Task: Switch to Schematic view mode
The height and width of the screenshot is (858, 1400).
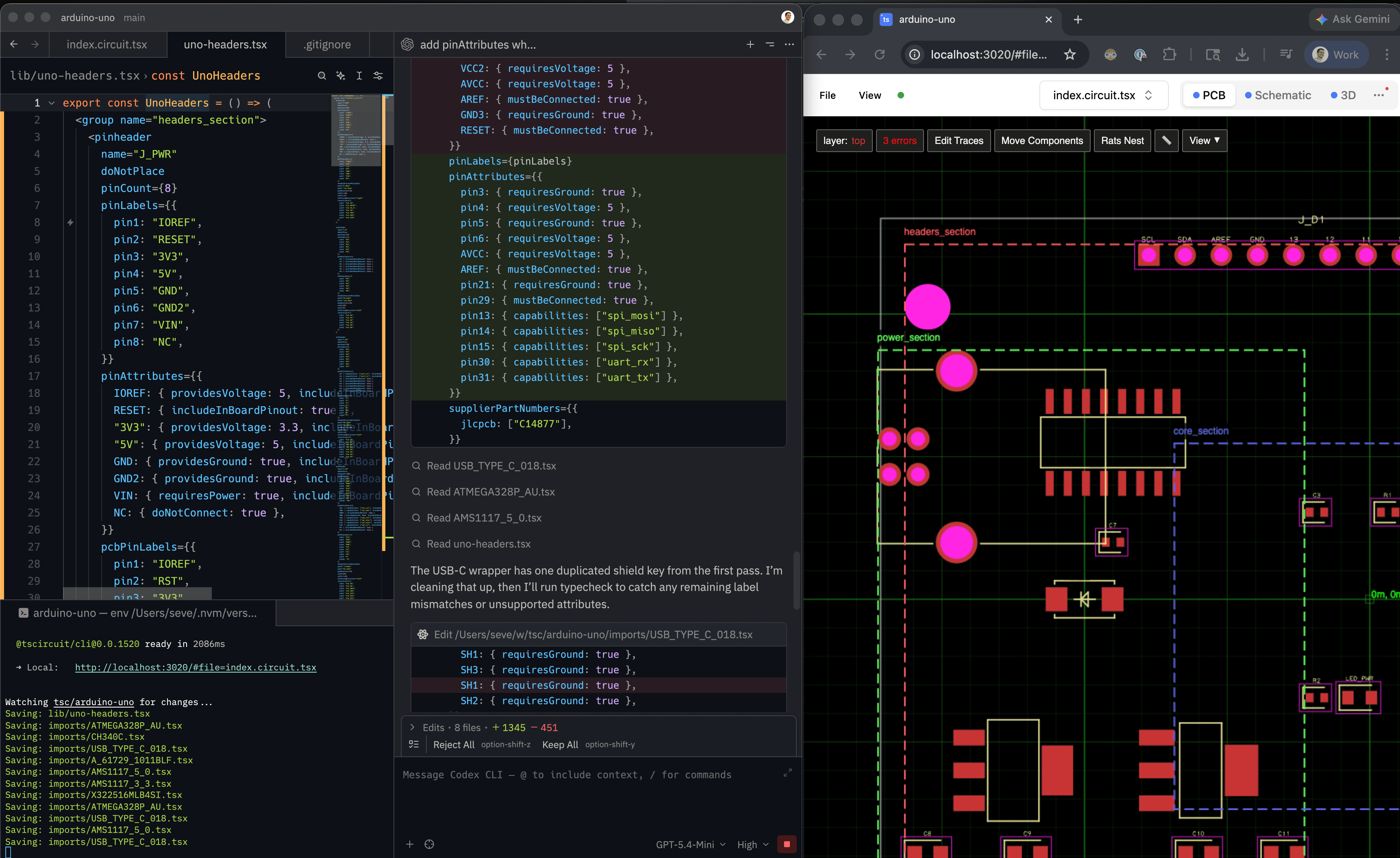Action: pyautogui.click(x=1278, y=95)
